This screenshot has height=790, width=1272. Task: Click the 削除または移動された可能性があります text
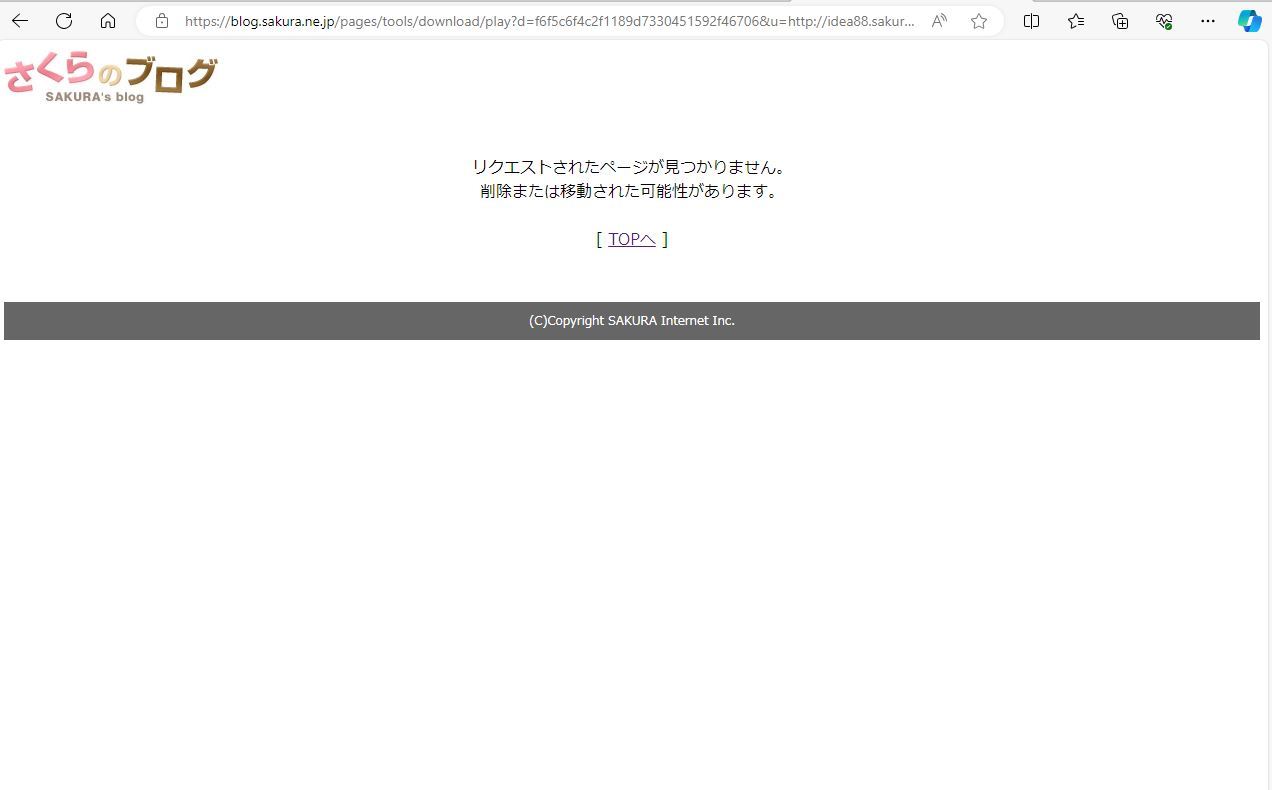[x=630, y=191]
